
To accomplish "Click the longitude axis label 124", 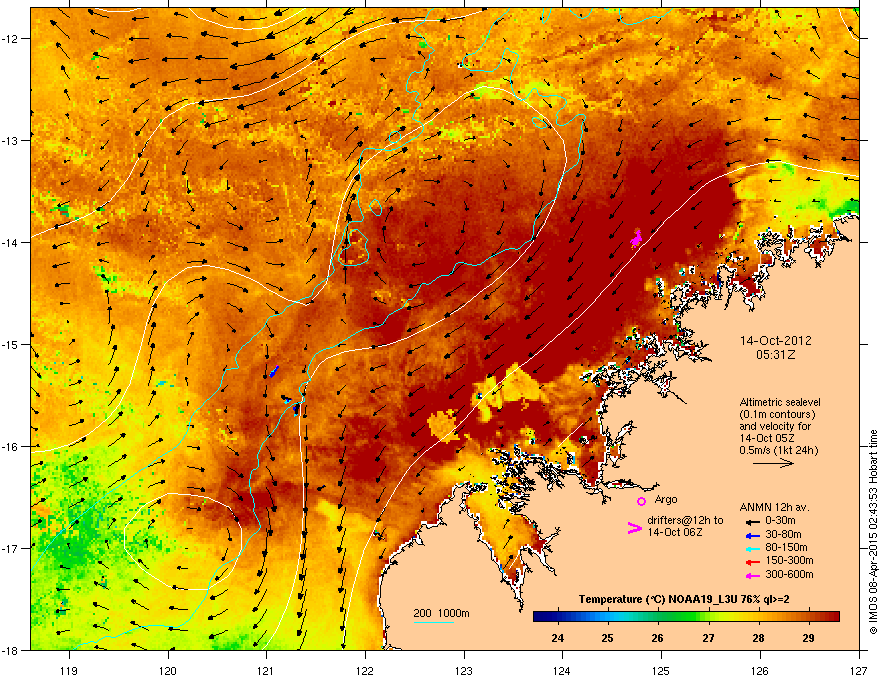I will click(562, 670).
